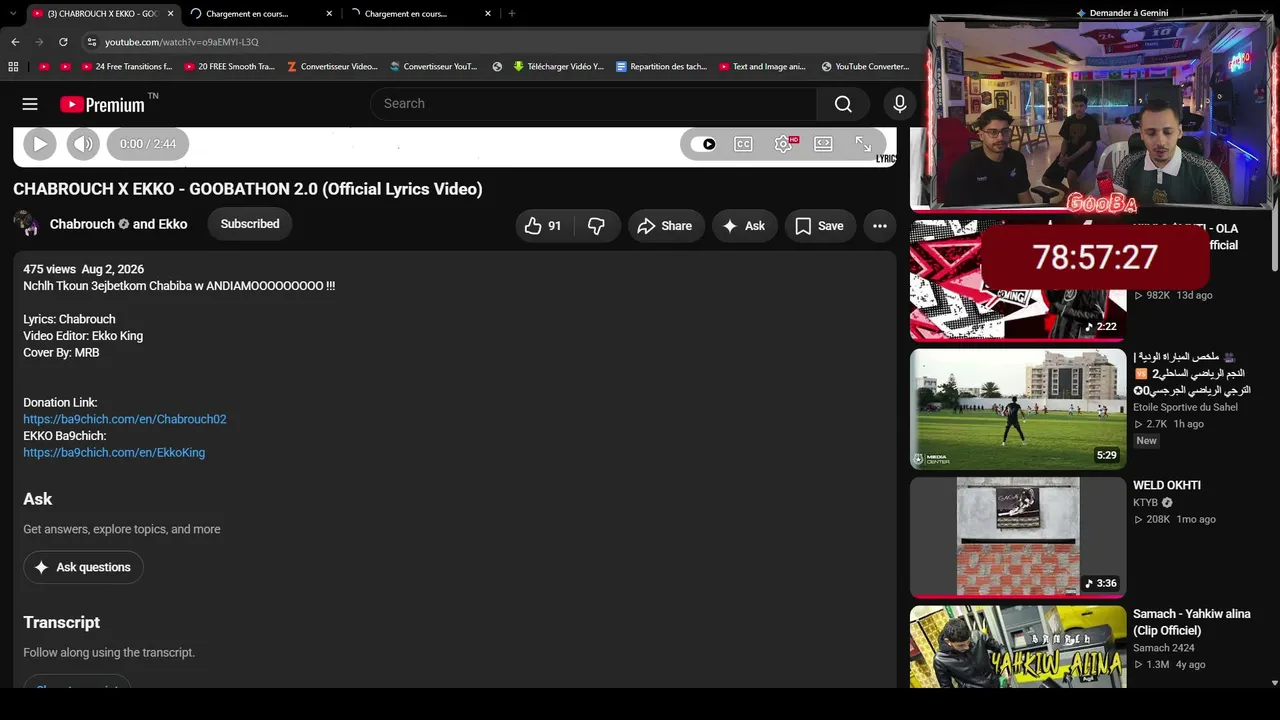Open the EkkoKing ba9chich link
The height and width of the screenshot is (720, 1280).
pyautogui.click(x=114, y=453)
